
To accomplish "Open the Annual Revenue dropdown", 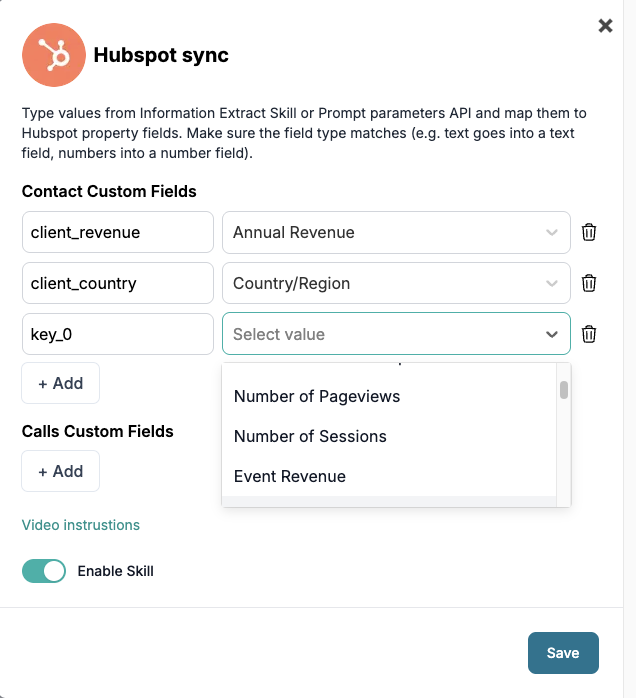I will (x=396, y=233).
